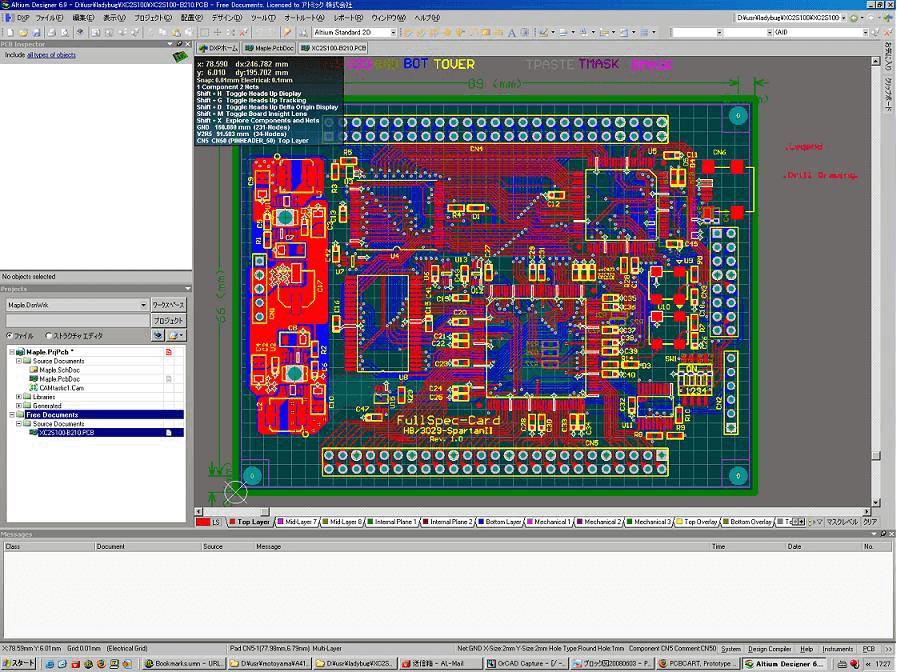897x672 pixels.
Task: Click the ワークスペース button
Action: click(x=169, y=305)
